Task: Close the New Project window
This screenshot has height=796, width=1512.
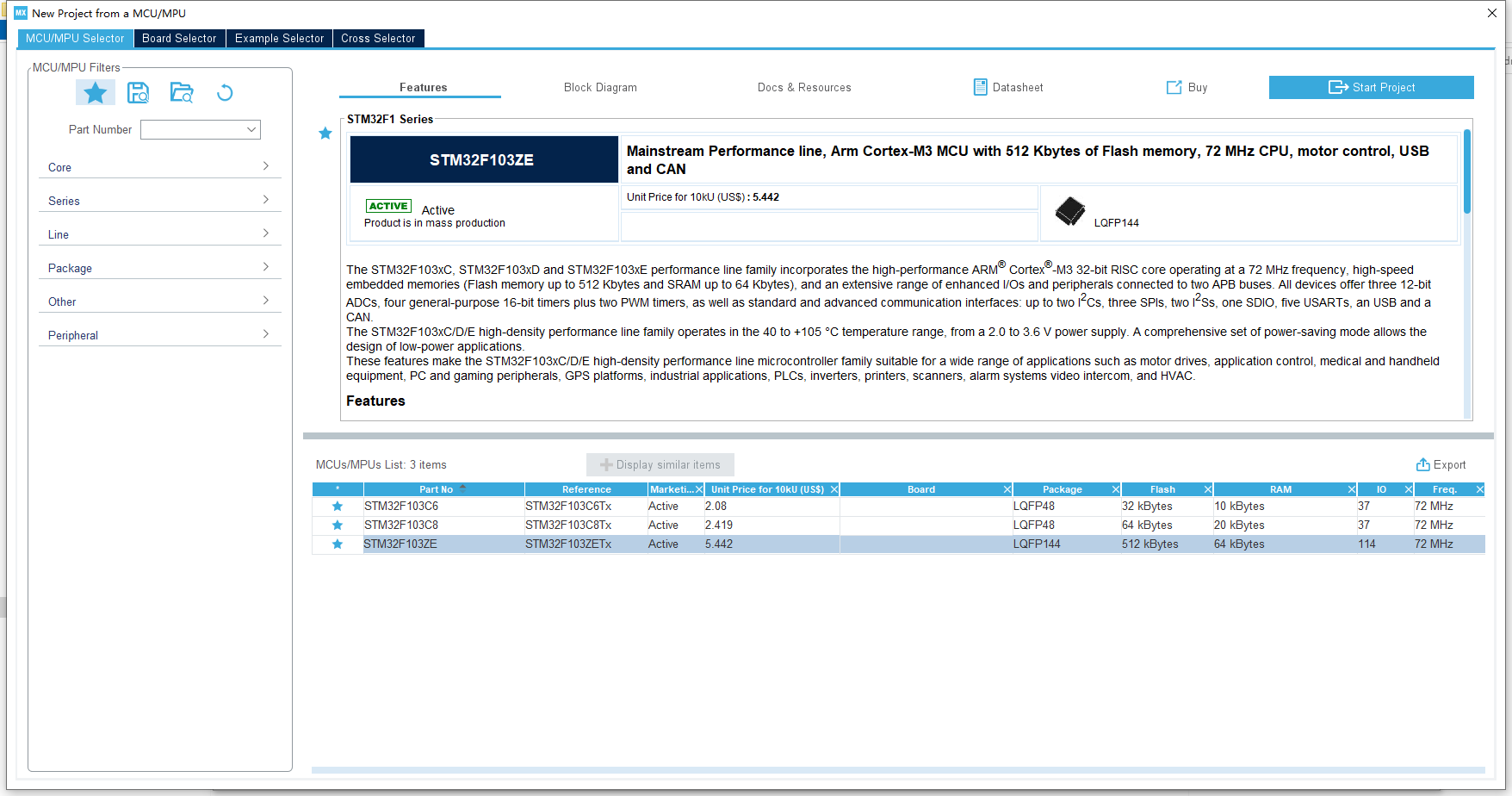Action: [x=1492, y=13]
